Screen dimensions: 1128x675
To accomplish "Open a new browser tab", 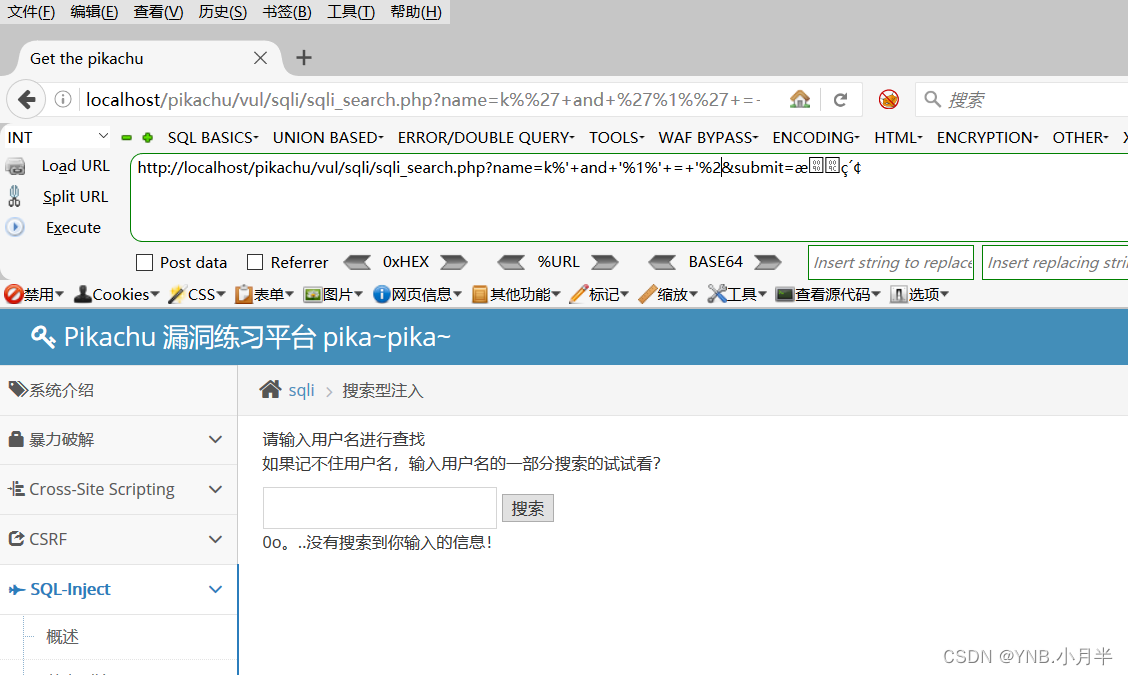I will pyautogui.click(x=304, y=58).
